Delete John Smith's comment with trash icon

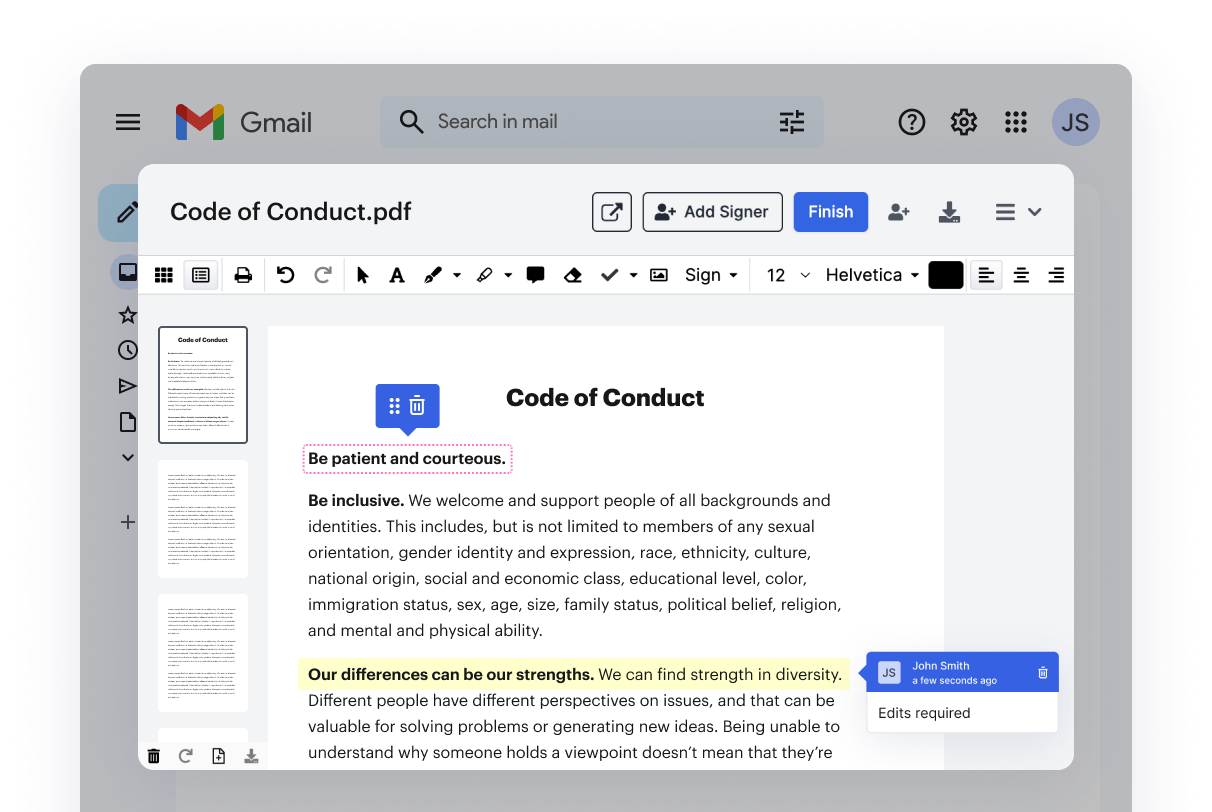point(1043,673)
